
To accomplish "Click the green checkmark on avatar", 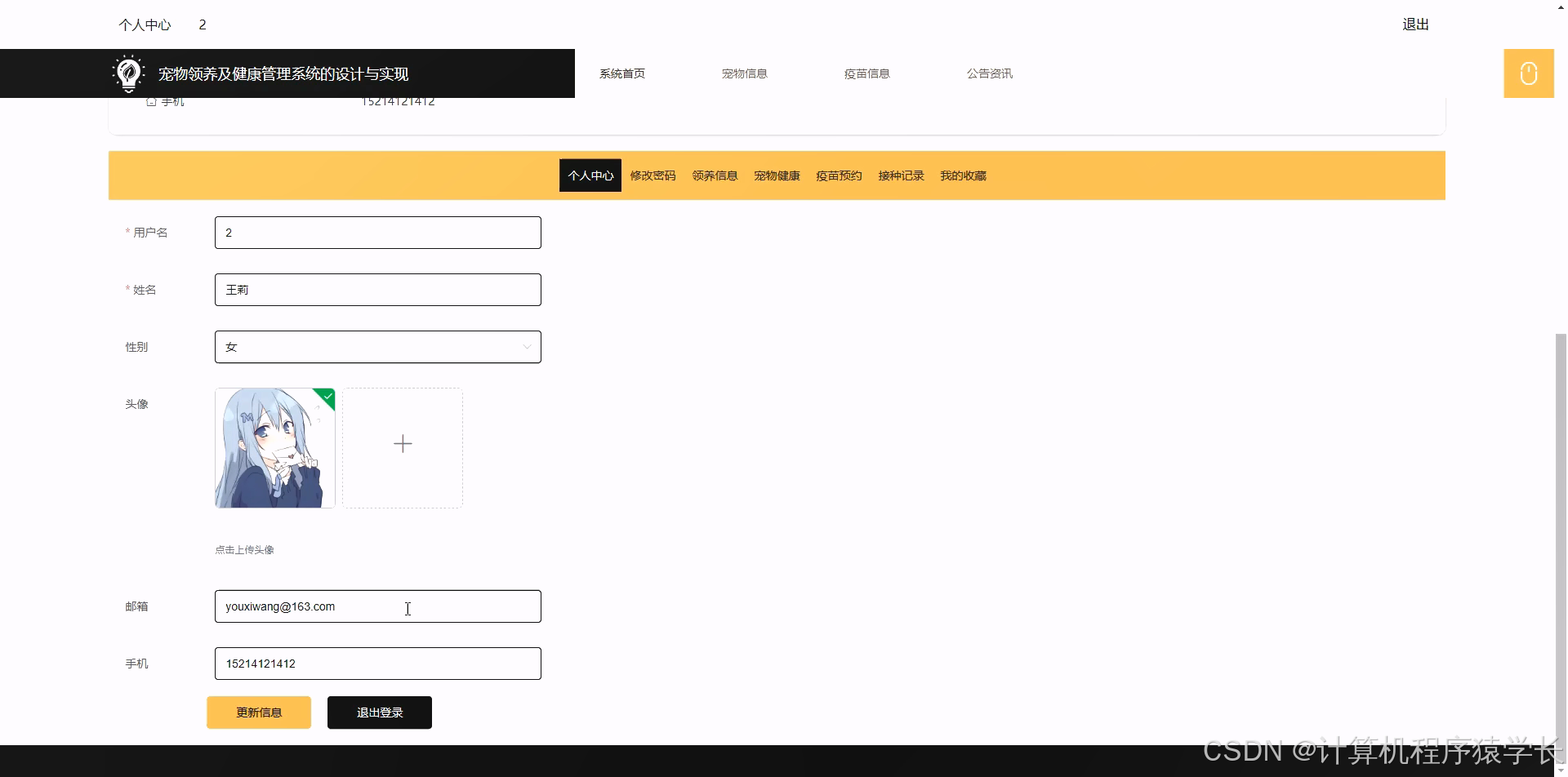I will coord(327,397).
